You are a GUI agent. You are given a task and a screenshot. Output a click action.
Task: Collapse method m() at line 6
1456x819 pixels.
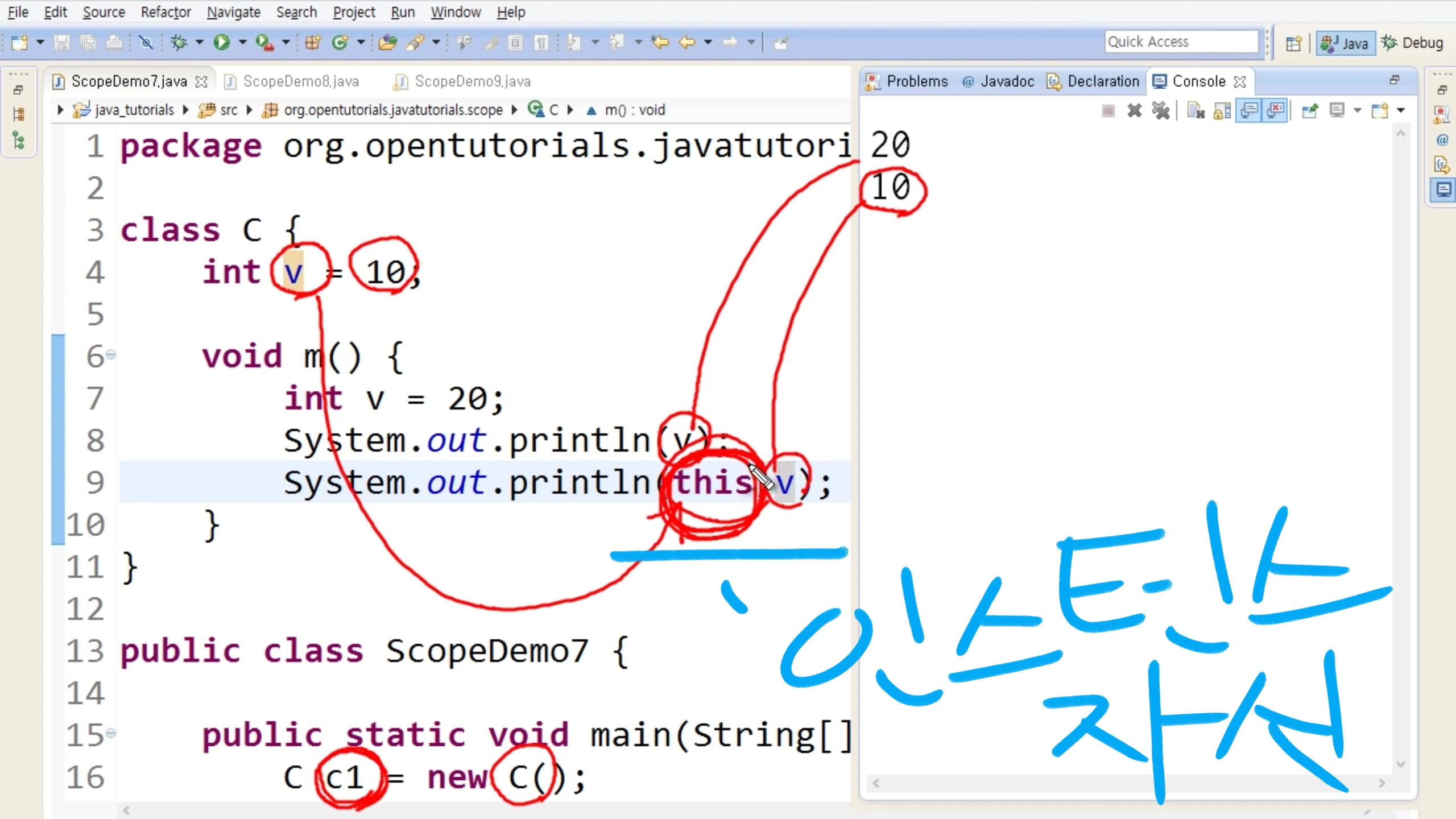click(111, 355)
